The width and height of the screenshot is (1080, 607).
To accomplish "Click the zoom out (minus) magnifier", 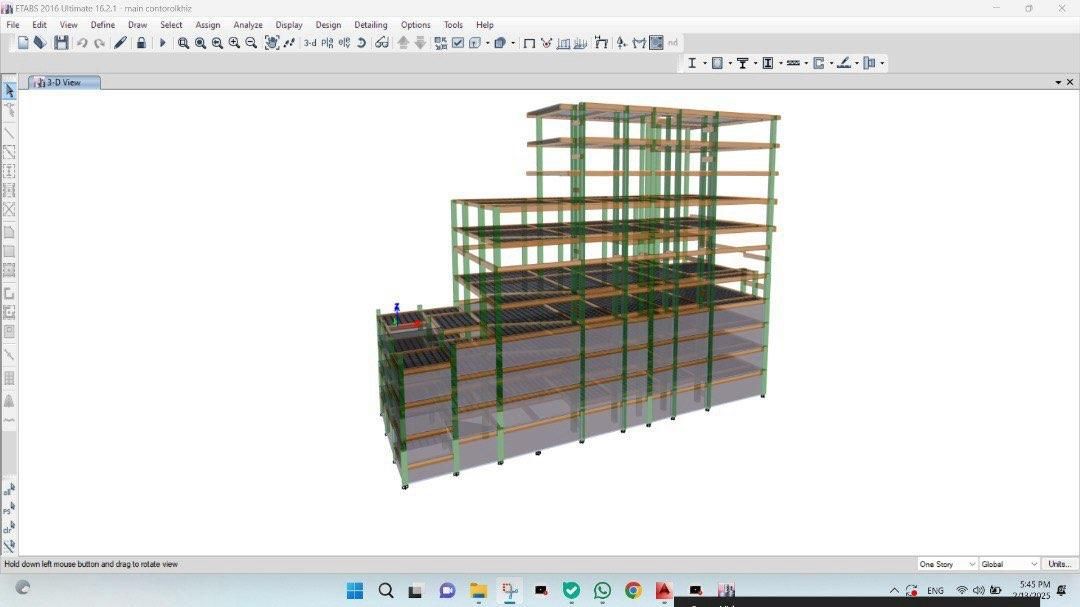I will 251,43.
